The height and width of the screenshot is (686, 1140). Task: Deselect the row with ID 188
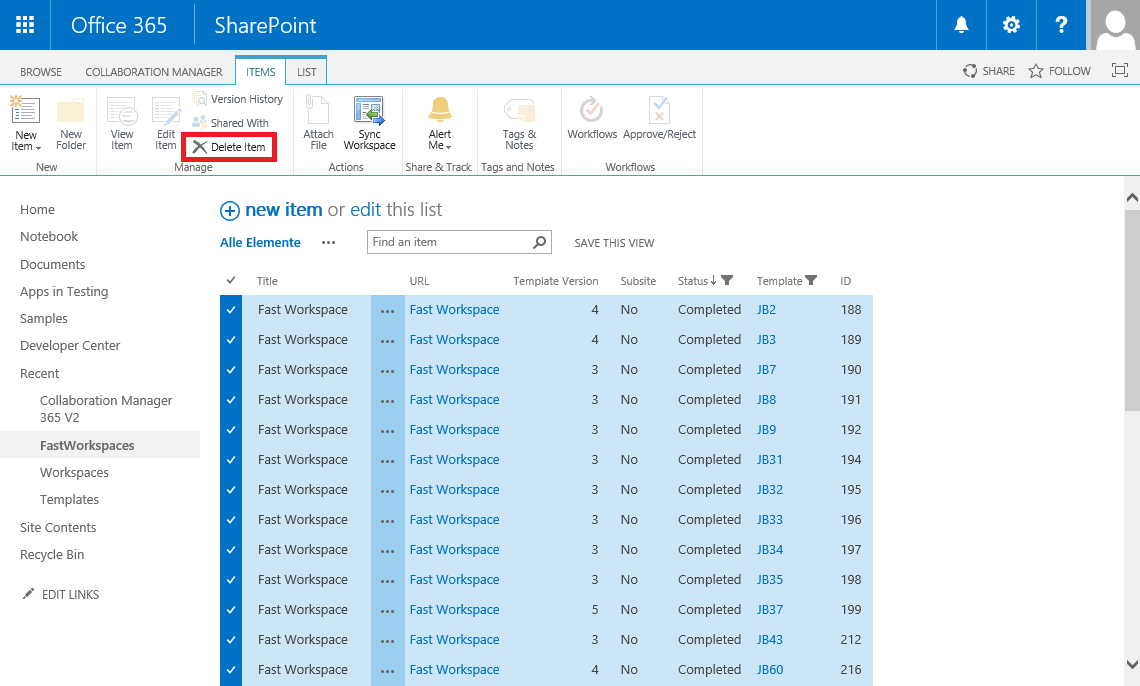click(x=231, y=310)
